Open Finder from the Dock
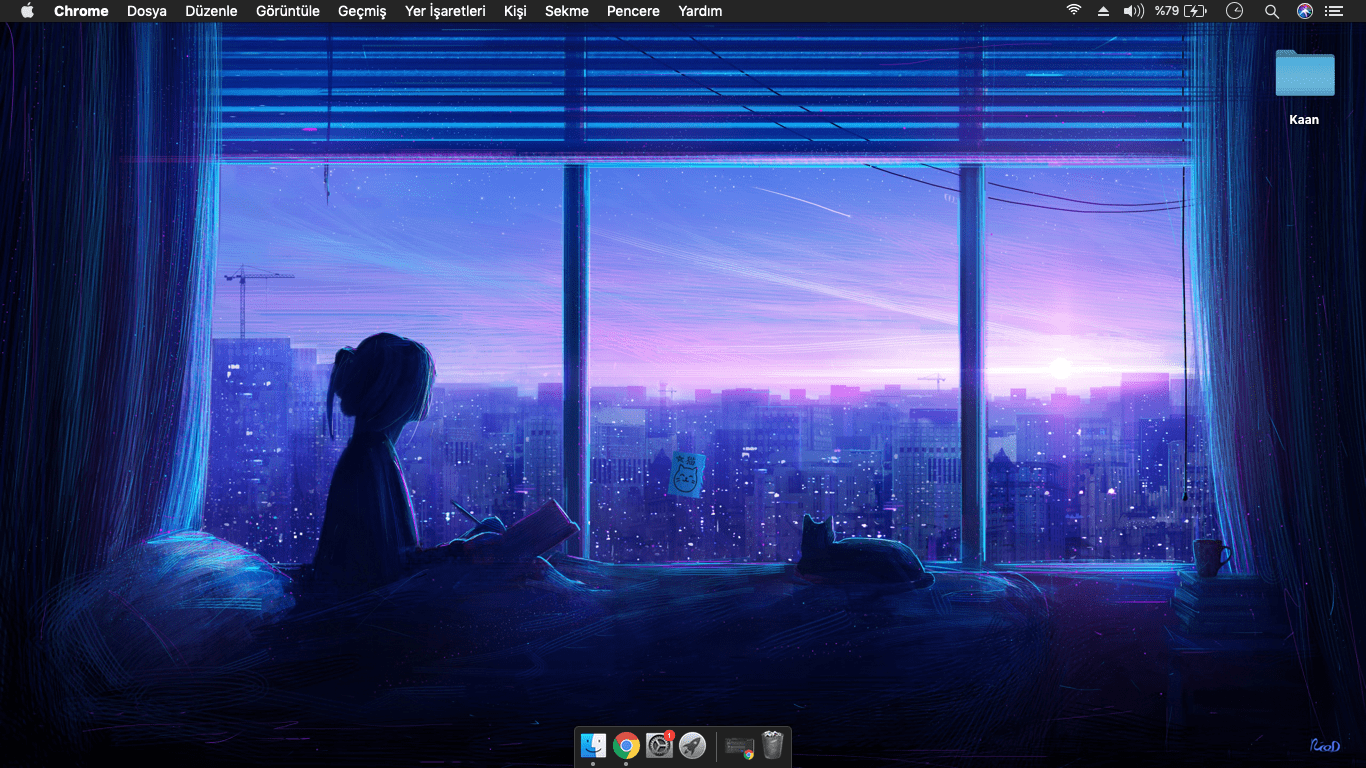Viewport: 1366px width, 768px height. [593, 745]
